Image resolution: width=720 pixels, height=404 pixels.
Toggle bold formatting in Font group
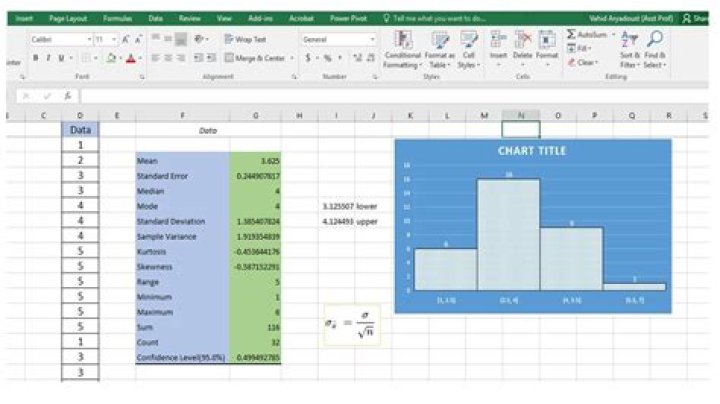(x=35, y=59)
